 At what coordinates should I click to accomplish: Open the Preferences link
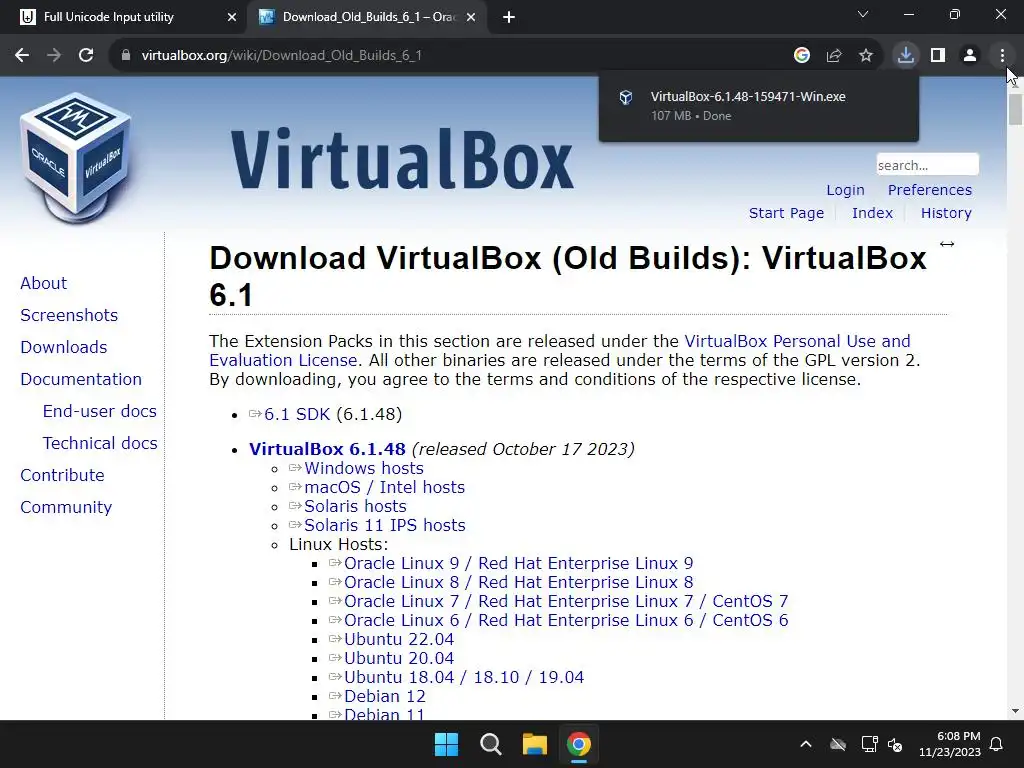pos(929,190)
